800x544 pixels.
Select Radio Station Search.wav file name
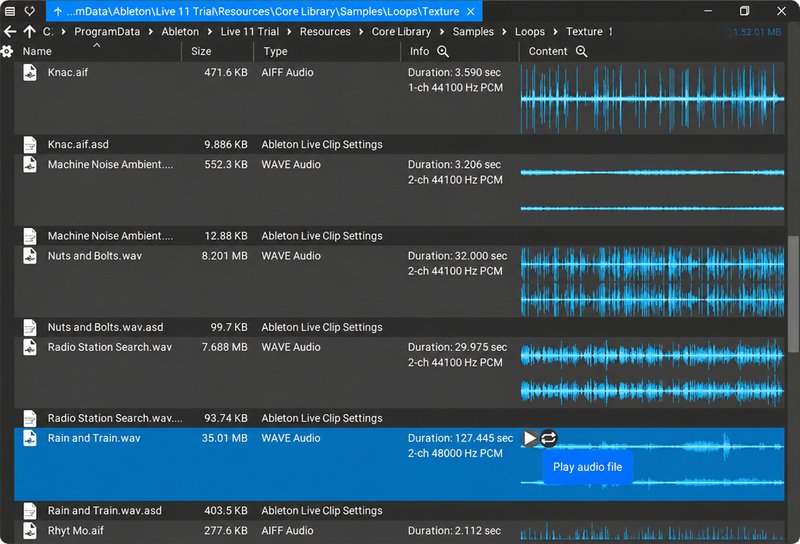(x=110, y=347)
